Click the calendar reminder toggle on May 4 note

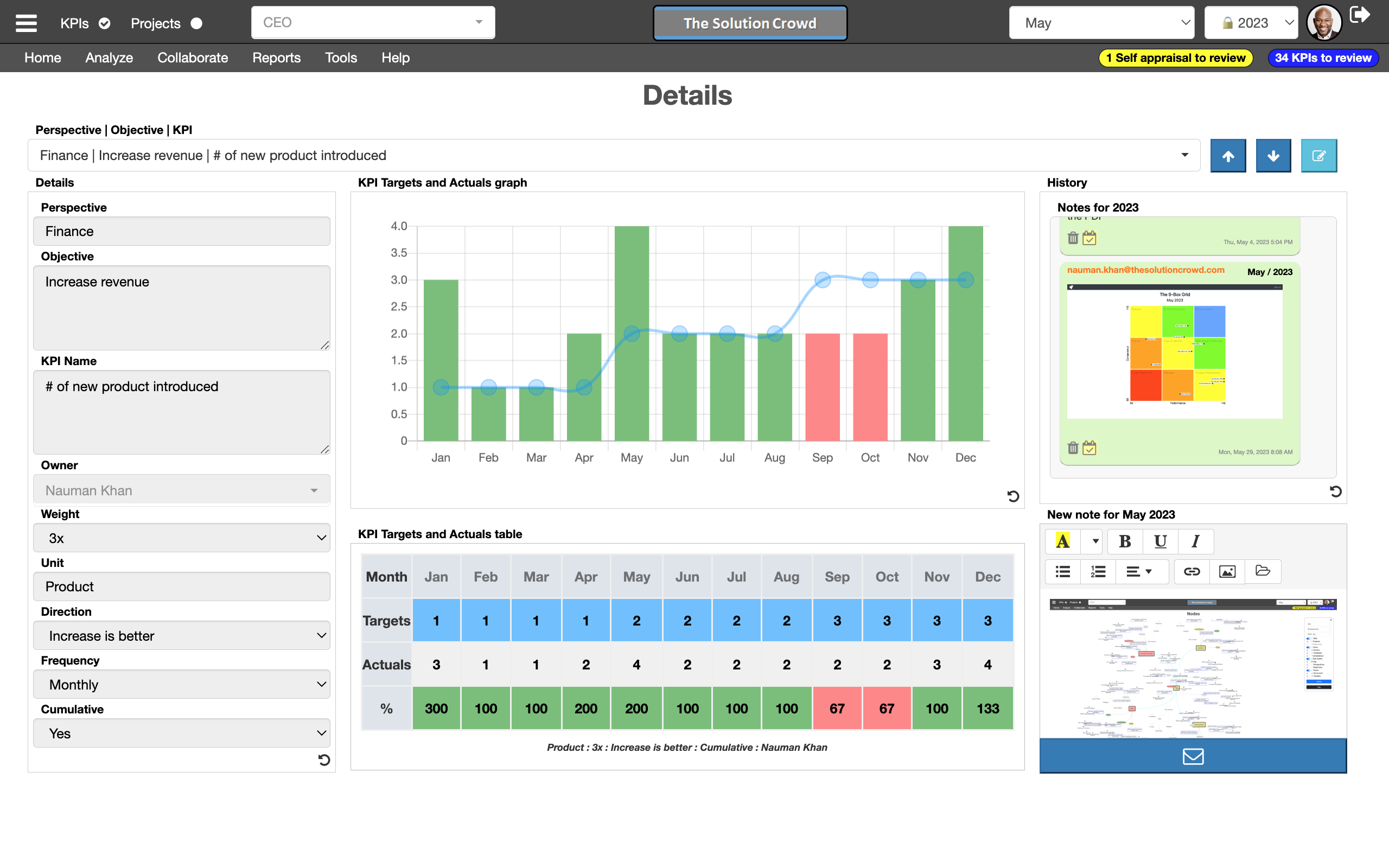pos(1090,237)
